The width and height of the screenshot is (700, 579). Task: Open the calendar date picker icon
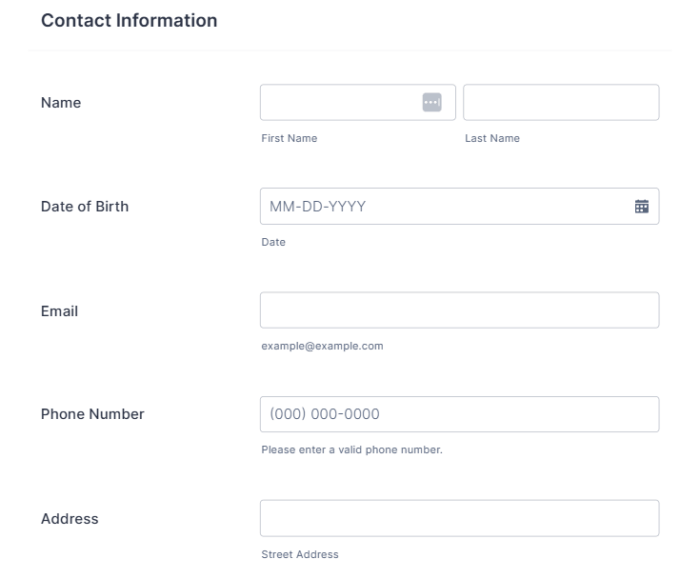pos(642,206)
